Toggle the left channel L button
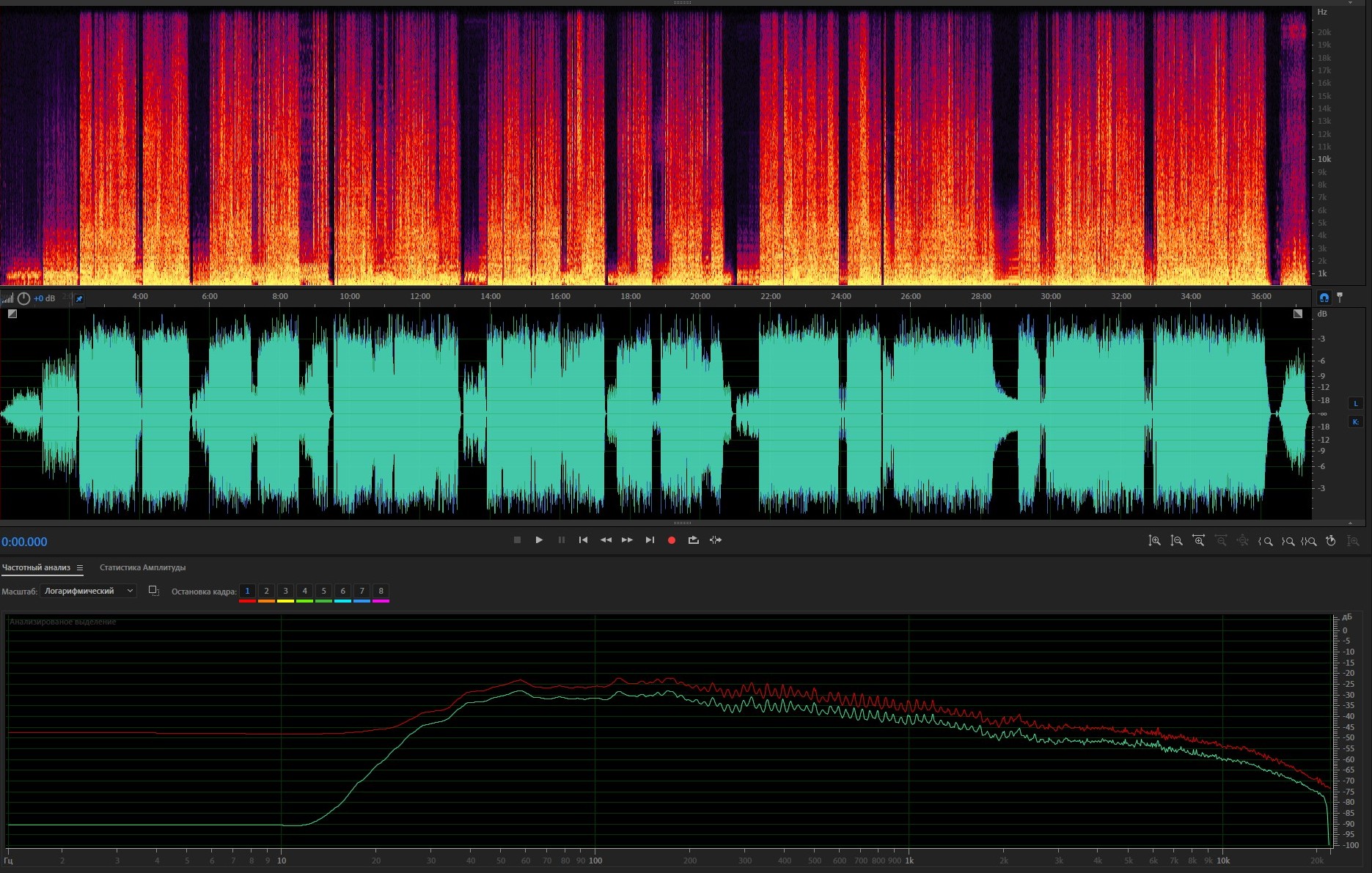The width and height of the screenshot is (1372, 873). pyautogui.click(x=1355, y=404)
